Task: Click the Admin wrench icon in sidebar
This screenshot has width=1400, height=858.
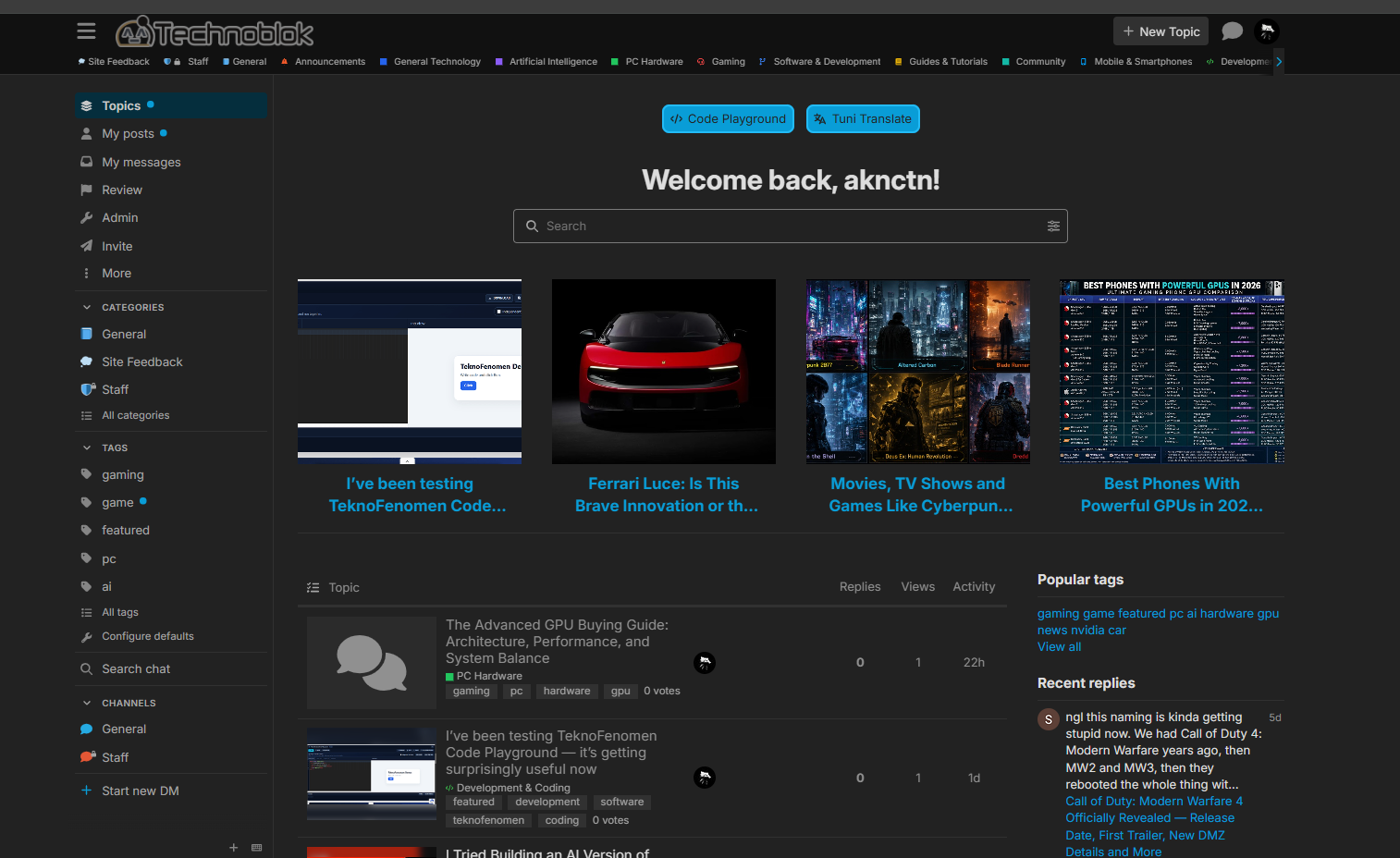Action: click(87, 218)
